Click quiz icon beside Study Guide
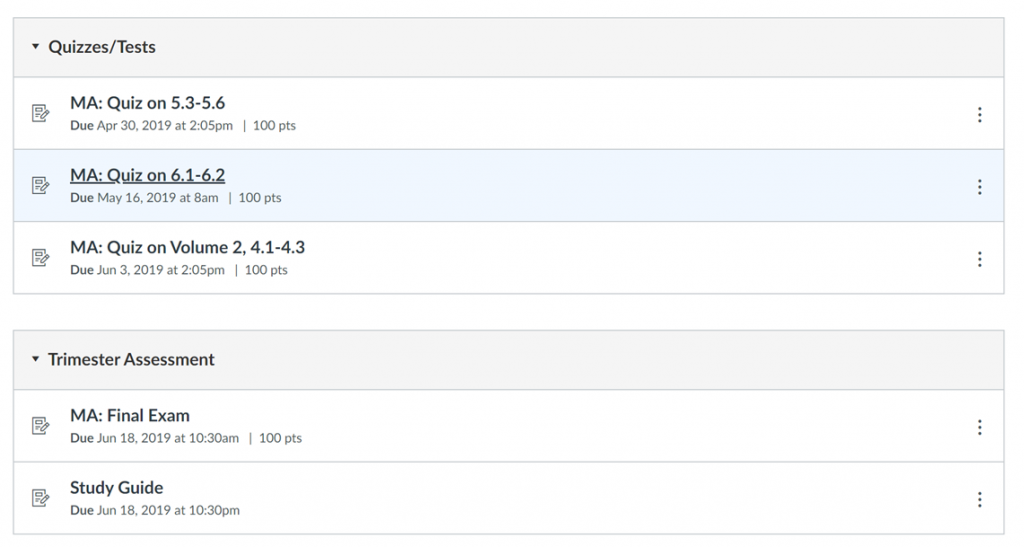1024x547 pixels. tap(40, 498)
